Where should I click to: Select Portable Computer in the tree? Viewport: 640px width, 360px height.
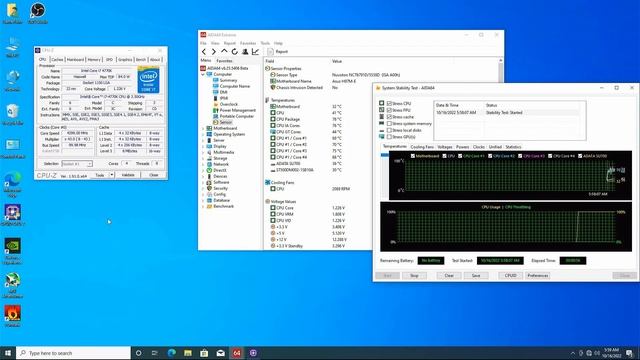click(x=237, y=116)
